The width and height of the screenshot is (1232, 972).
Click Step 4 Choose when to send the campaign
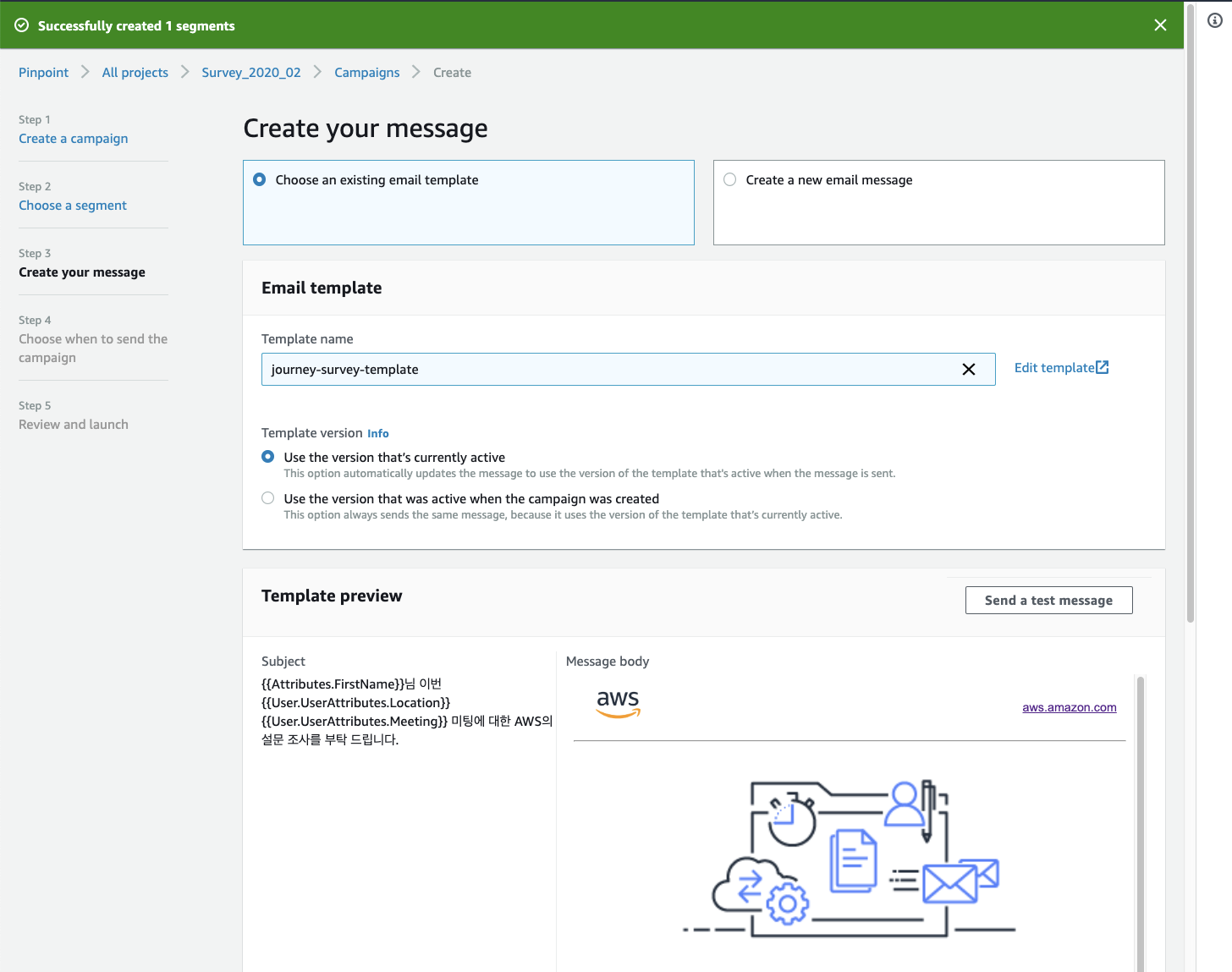pyautogui.click(x=93, y=349)
